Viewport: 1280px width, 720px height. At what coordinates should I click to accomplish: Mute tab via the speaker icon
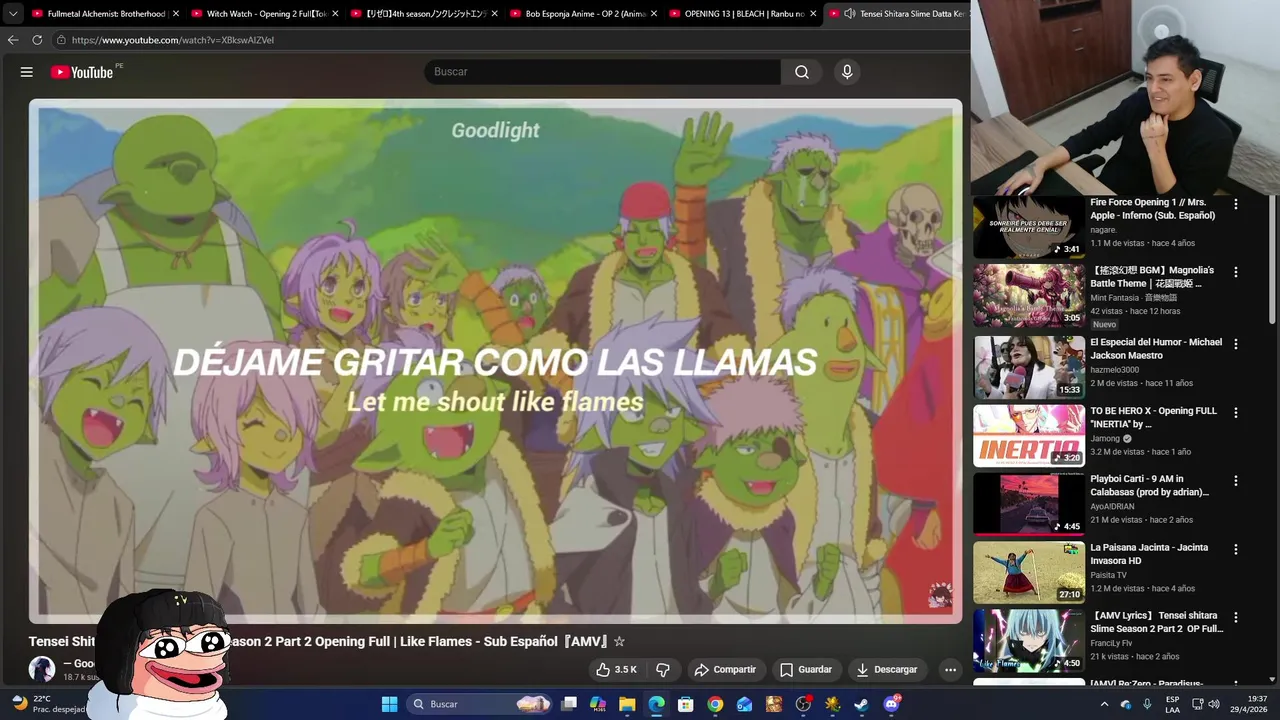click(x=849, y=14)
